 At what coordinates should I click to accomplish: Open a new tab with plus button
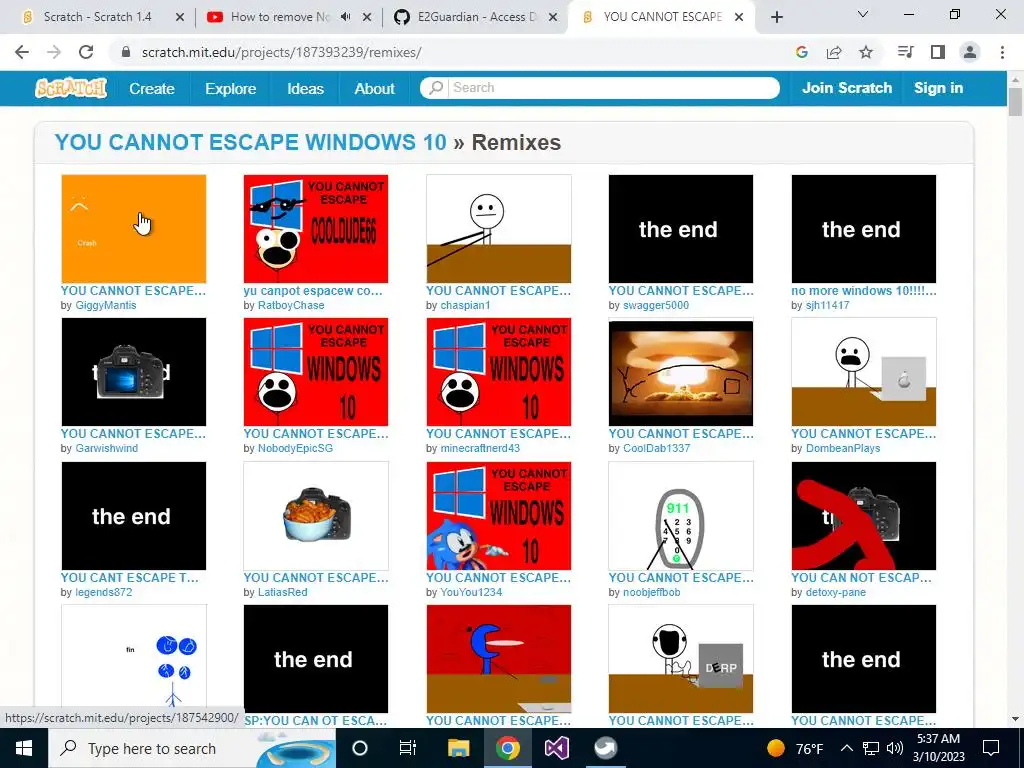(x=776, y=17)
